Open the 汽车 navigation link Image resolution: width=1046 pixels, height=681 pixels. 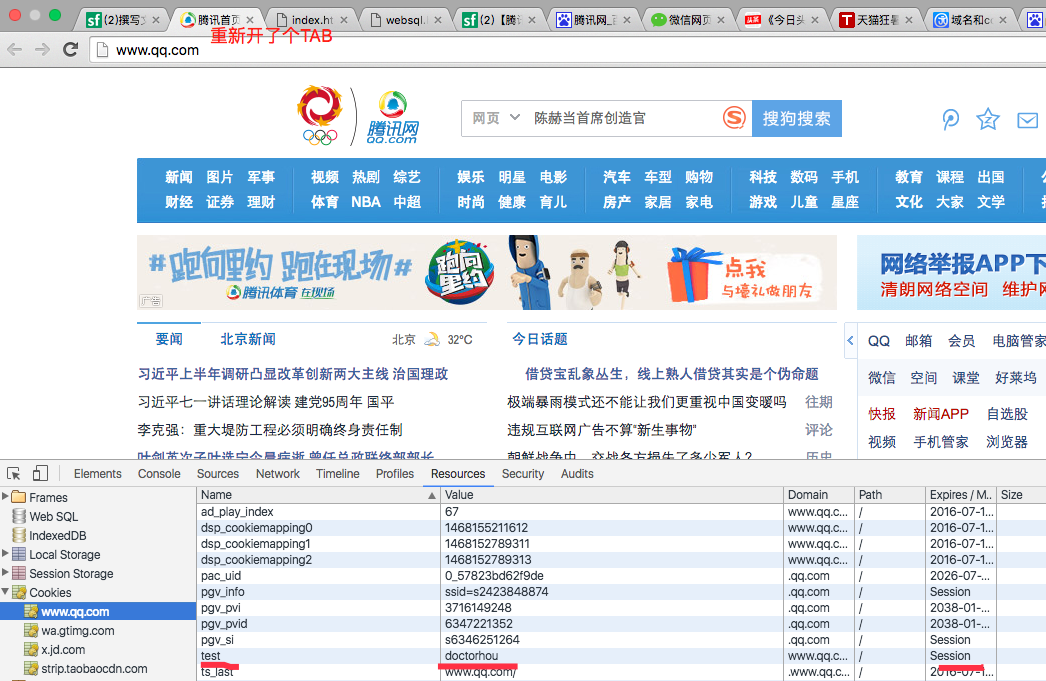click(616, 177)
